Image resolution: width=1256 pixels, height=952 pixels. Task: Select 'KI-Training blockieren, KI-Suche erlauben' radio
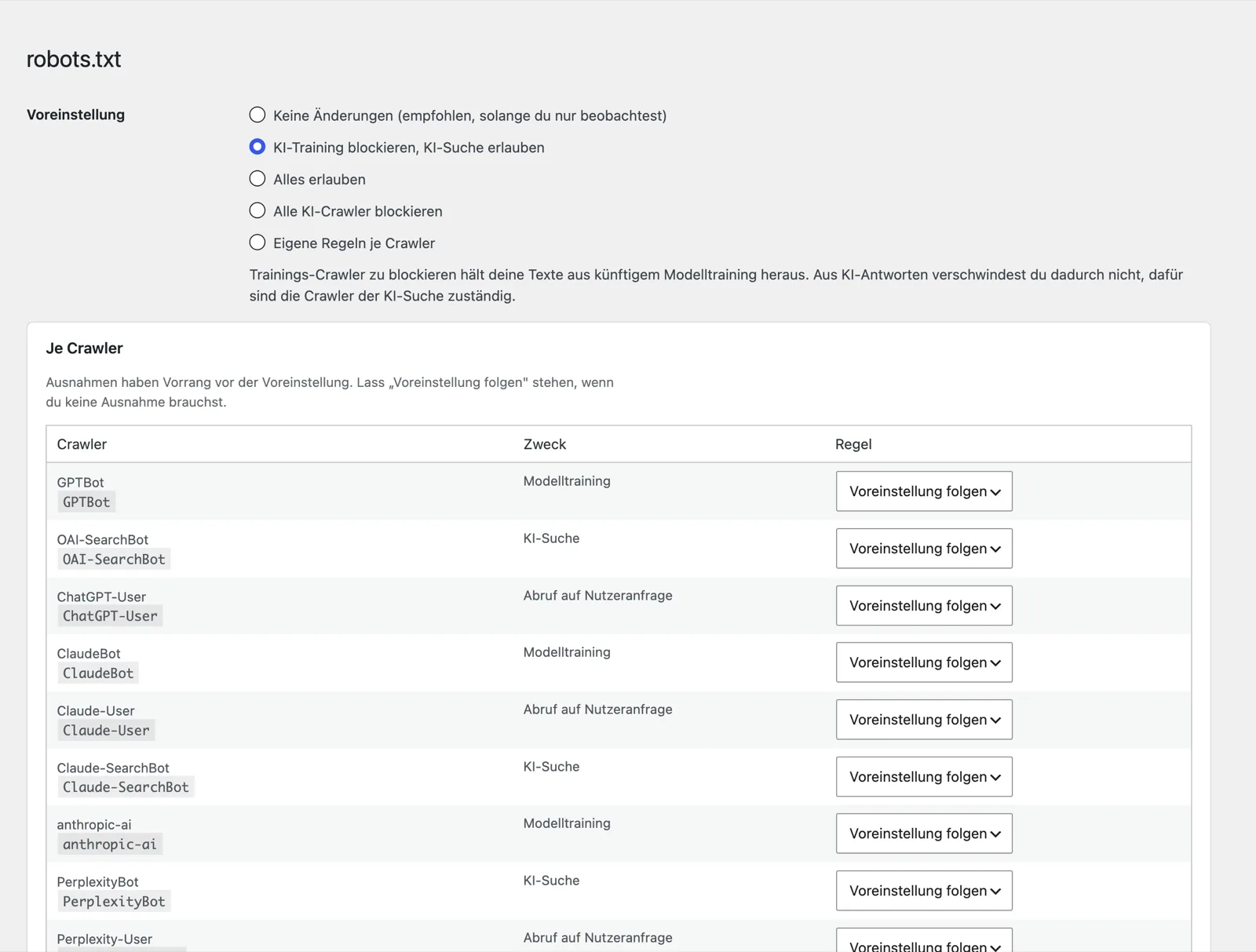(257, 147)
